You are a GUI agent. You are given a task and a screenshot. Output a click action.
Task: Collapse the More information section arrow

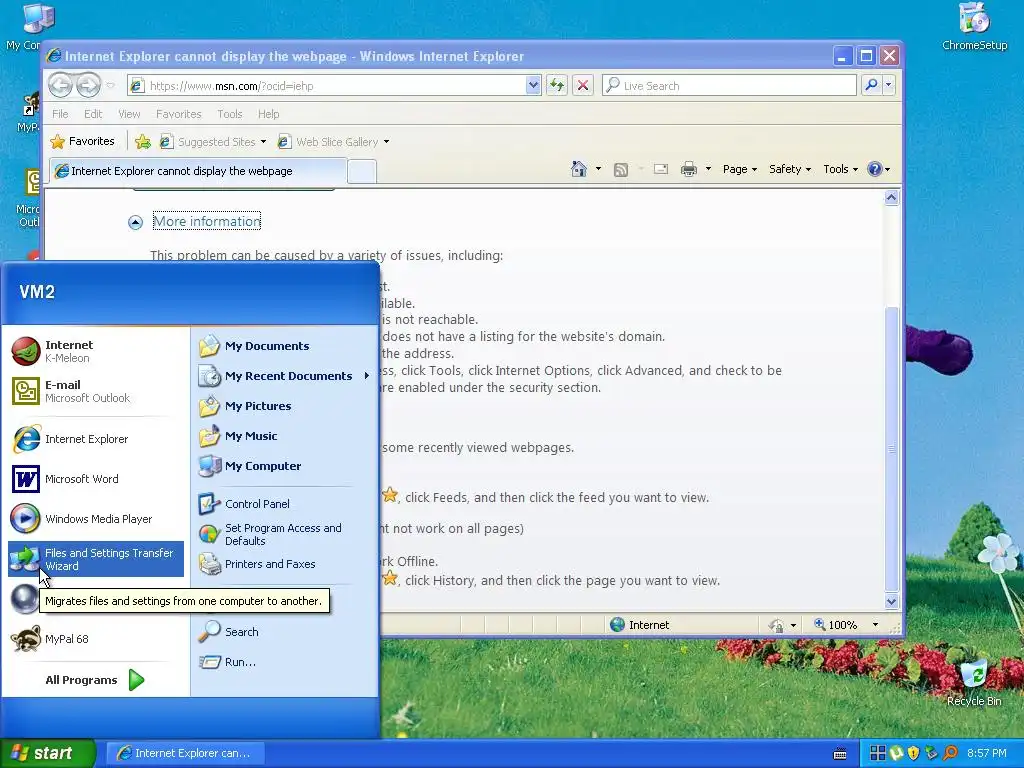(x=135, y=223)
